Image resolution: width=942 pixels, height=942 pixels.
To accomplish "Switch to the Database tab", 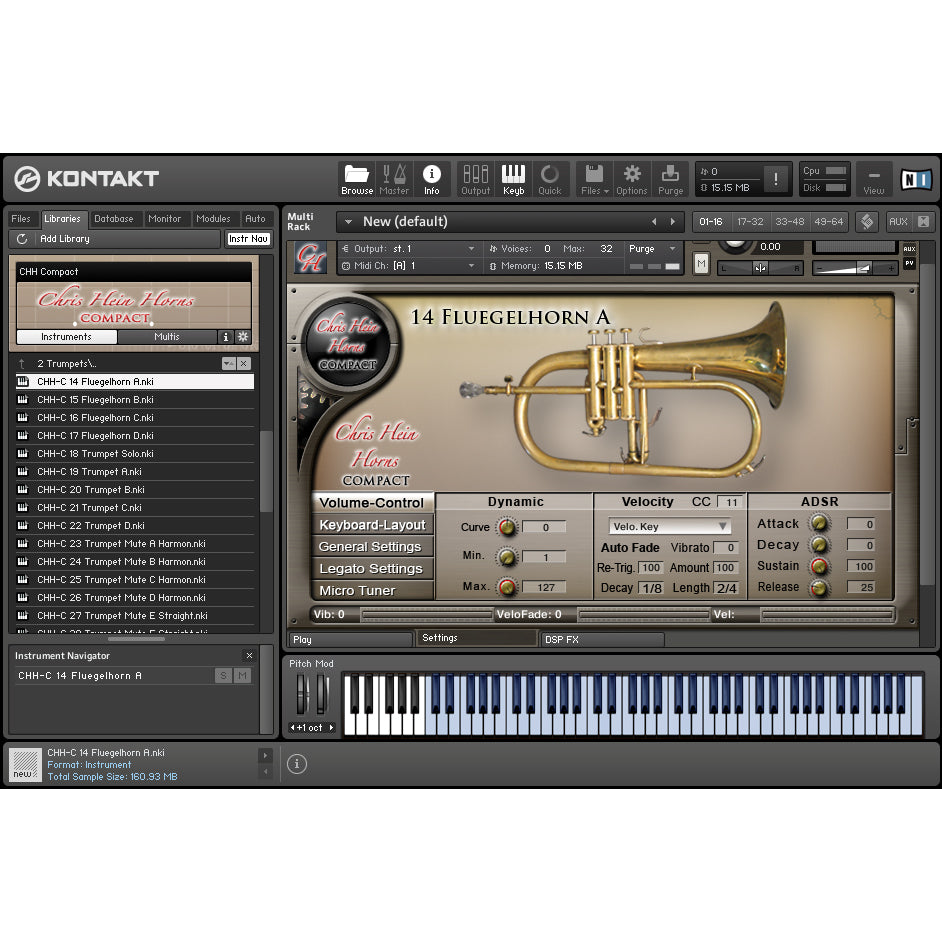I will 114,218.
